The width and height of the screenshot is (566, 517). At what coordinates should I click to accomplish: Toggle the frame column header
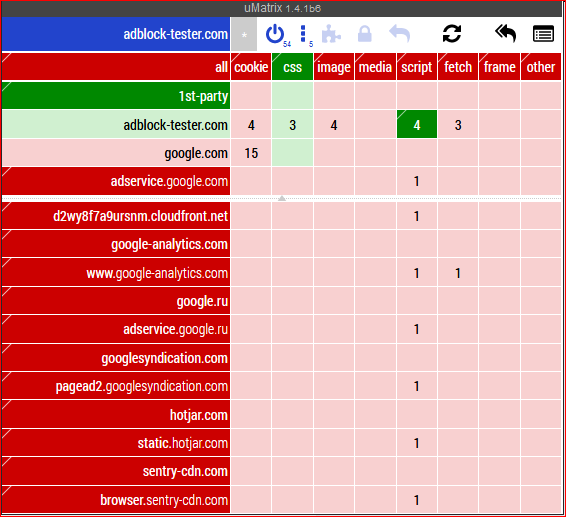click(500, 67)
